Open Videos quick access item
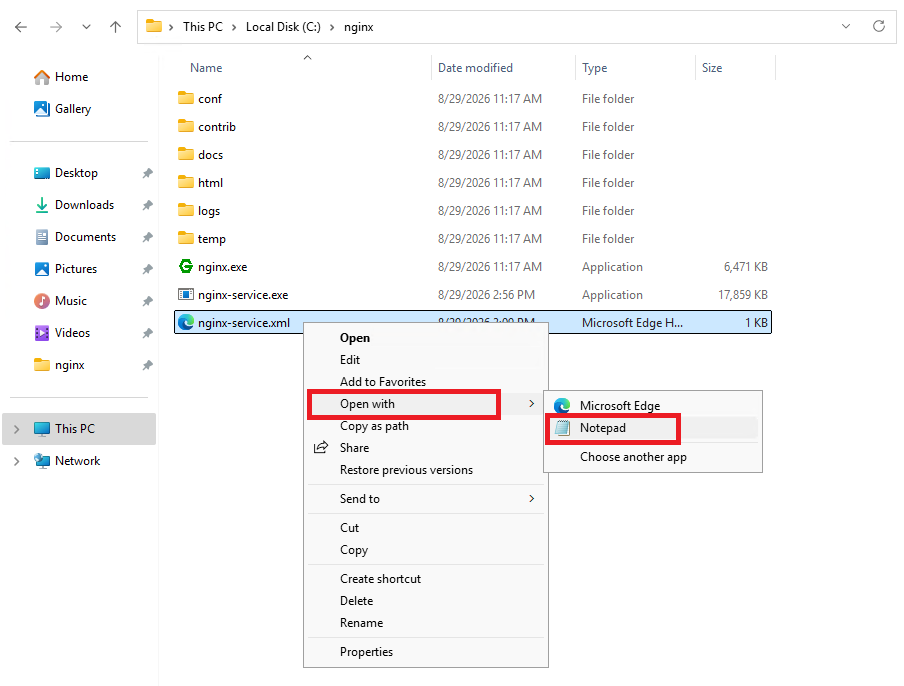Image resolution: width=904 pixels, height=686 pixels. point(62,333)
